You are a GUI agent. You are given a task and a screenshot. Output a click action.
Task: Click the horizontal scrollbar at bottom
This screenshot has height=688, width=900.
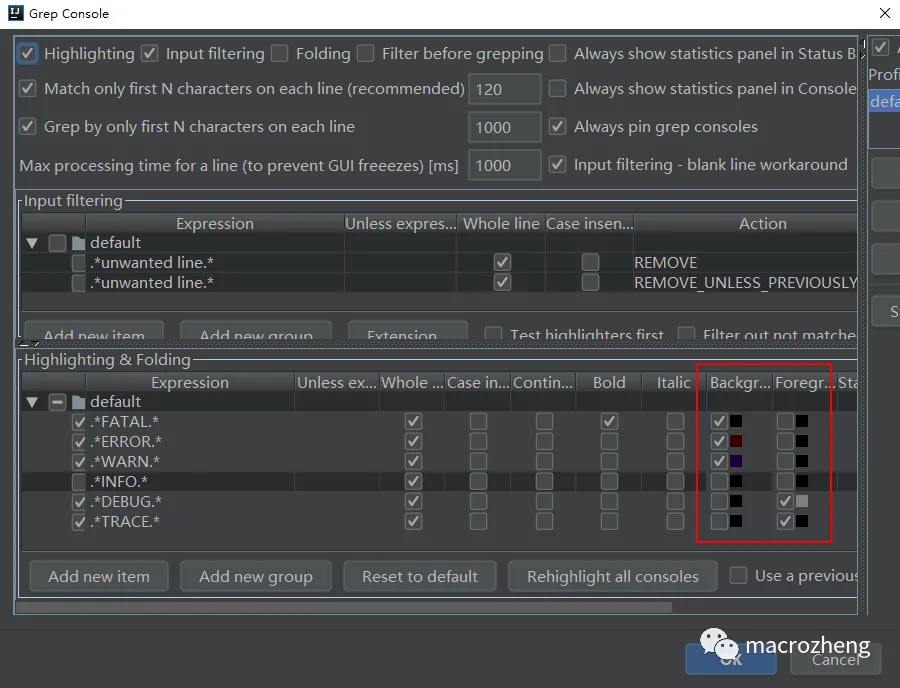[344, 607]
